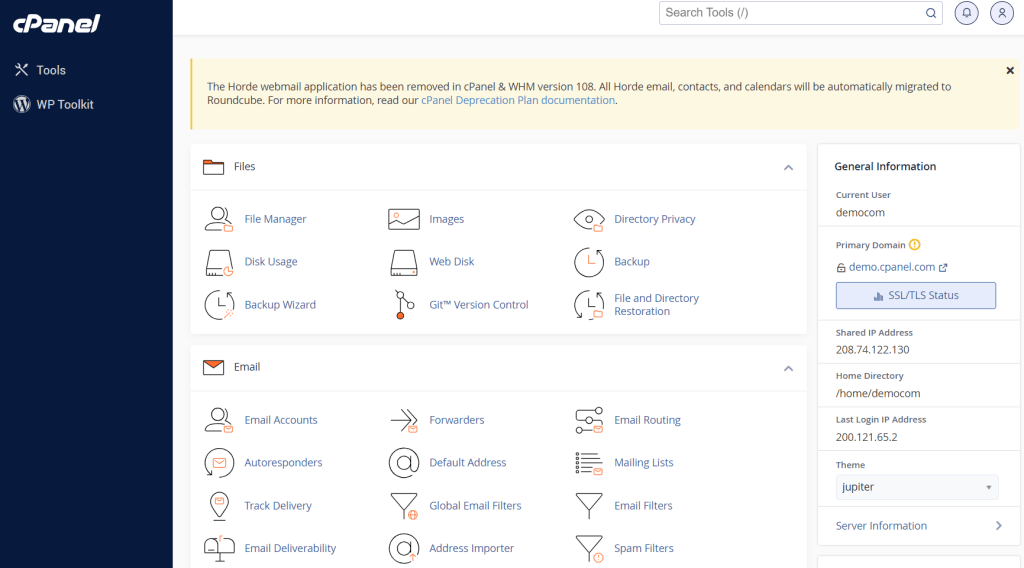The image size is (1024, 568).
Task: Click the SSL/TLS Status button
Action: click(916, 296)
